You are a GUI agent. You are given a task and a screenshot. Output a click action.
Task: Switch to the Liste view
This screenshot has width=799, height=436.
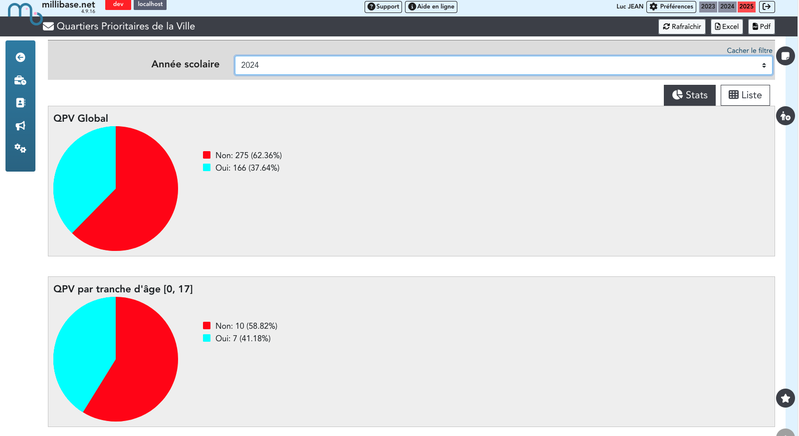coord(745,95)
